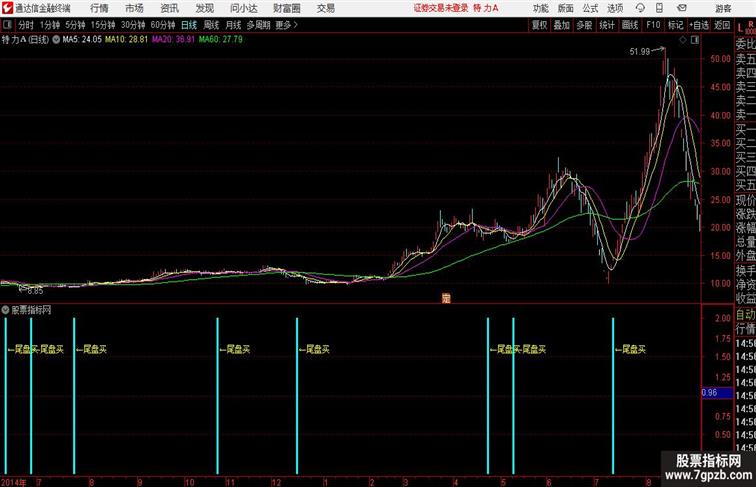This screenshot has width=756, height=487.
Task: Click the MA10: 28.81 value
Action: (x=126, y=40)
